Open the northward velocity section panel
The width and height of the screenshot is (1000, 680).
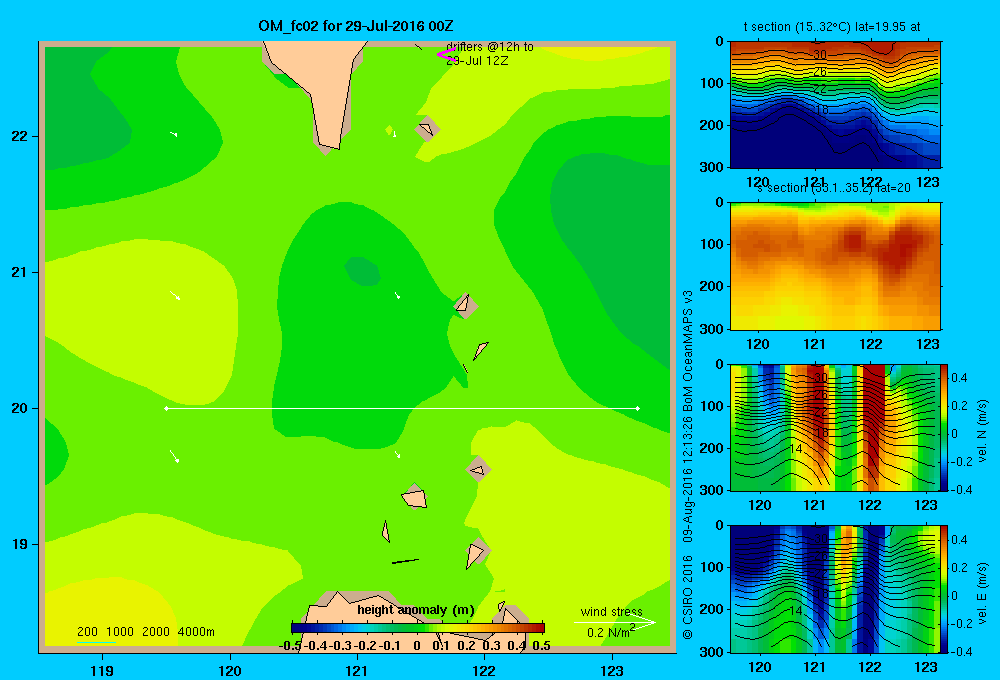[833, 427]
